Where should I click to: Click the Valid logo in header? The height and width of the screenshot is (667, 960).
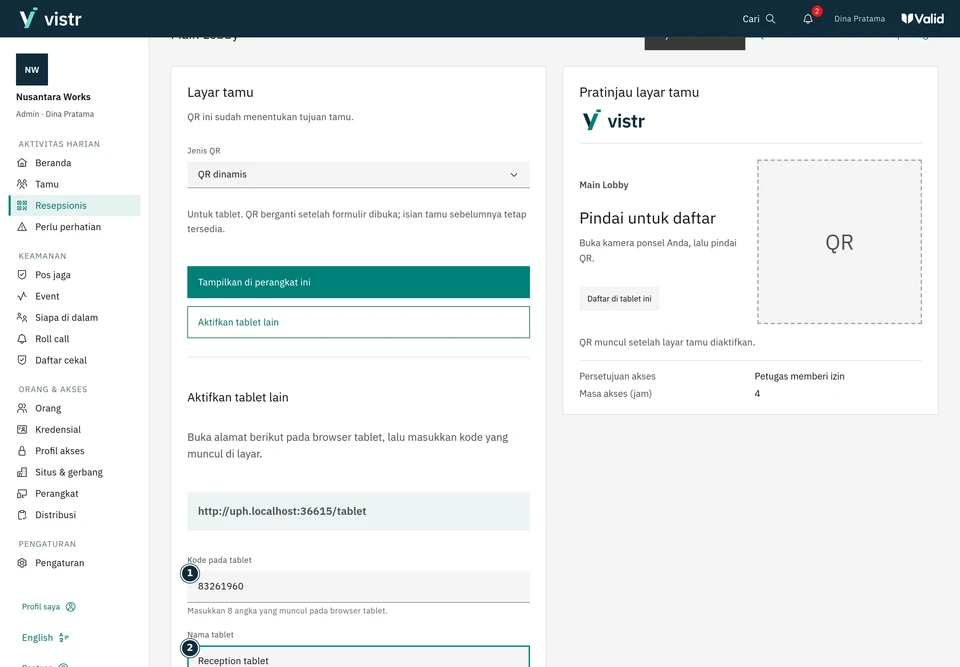923,19
